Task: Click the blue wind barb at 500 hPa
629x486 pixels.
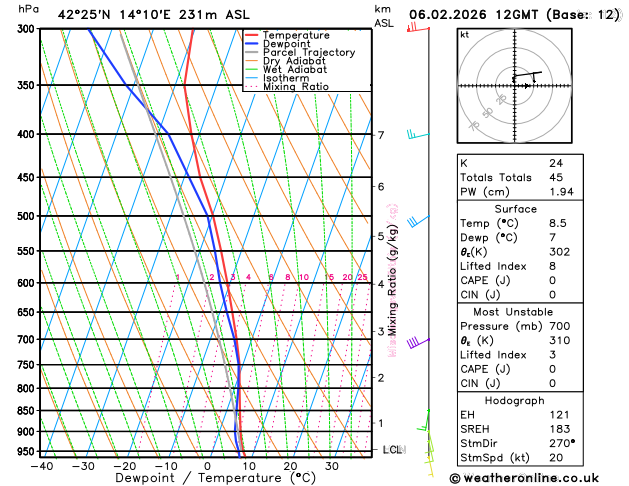Action: [x=418, y=221]
